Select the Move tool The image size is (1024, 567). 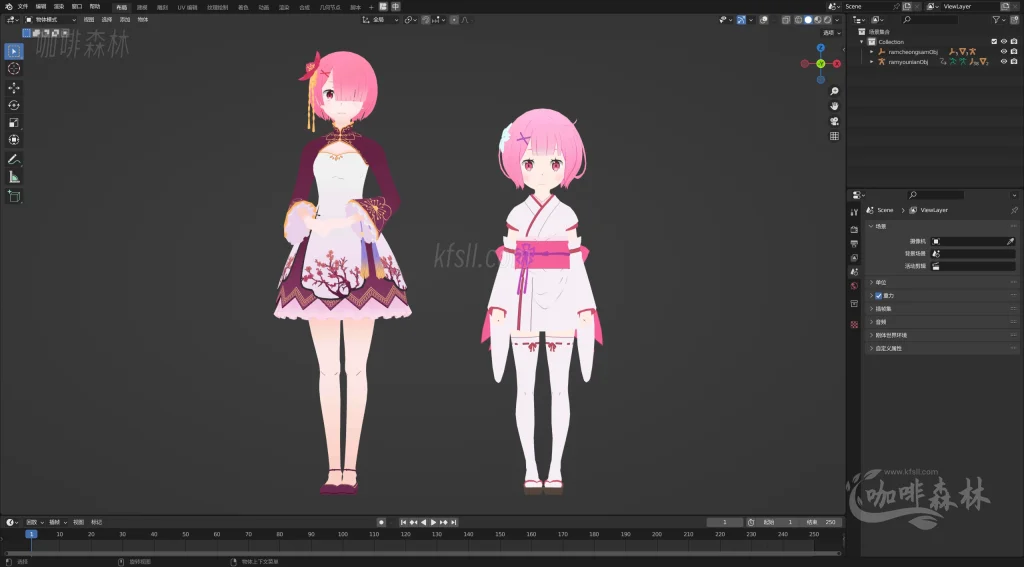click(x=14, y=88)
